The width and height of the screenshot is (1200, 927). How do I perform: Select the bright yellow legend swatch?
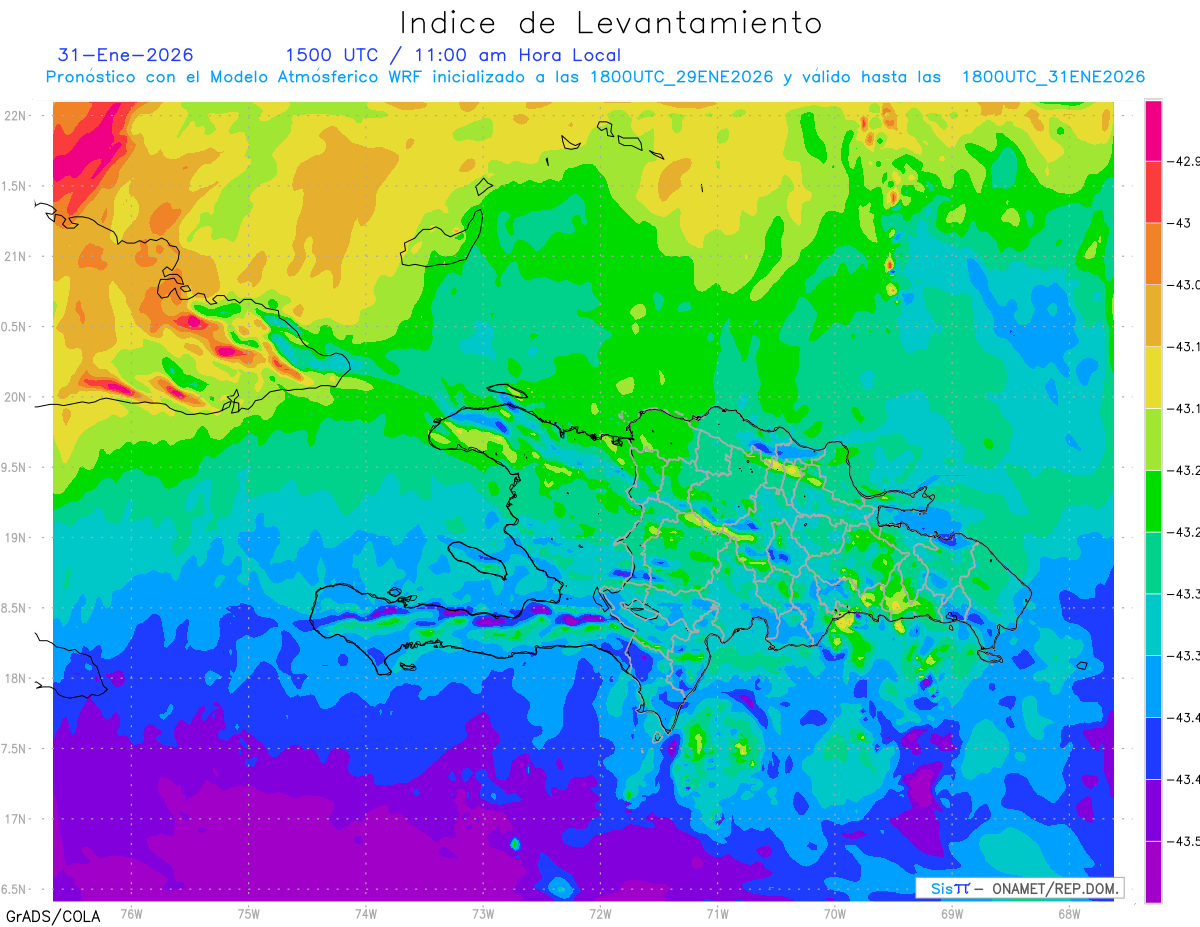(x=1153, y=378)
